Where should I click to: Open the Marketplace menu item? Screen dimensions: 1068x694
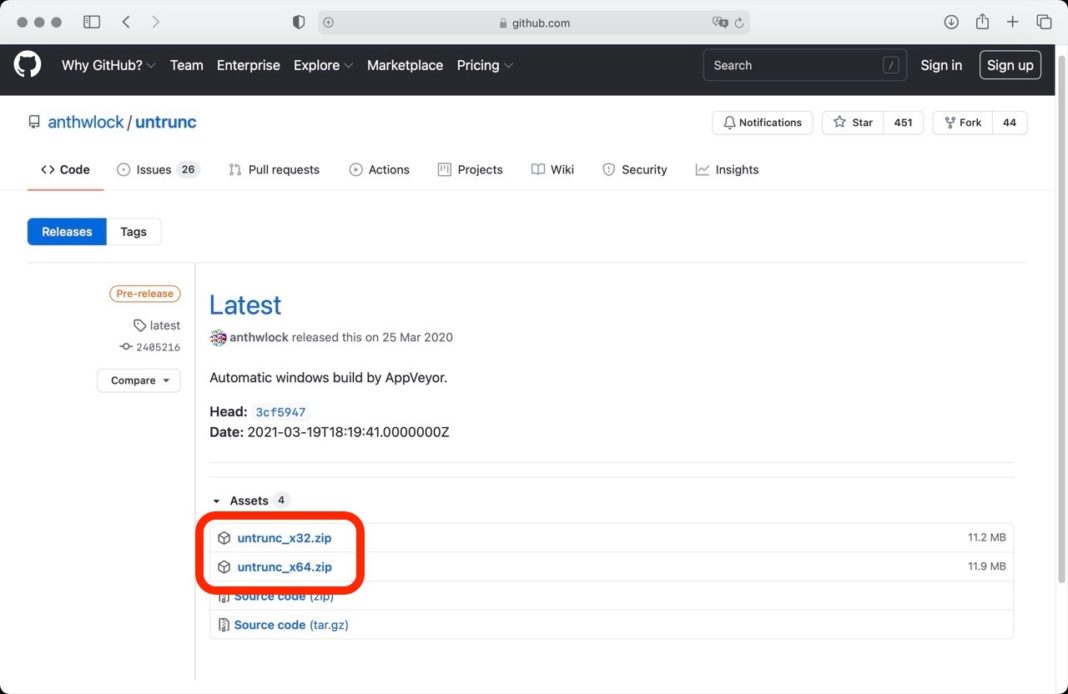coord(404,65)
